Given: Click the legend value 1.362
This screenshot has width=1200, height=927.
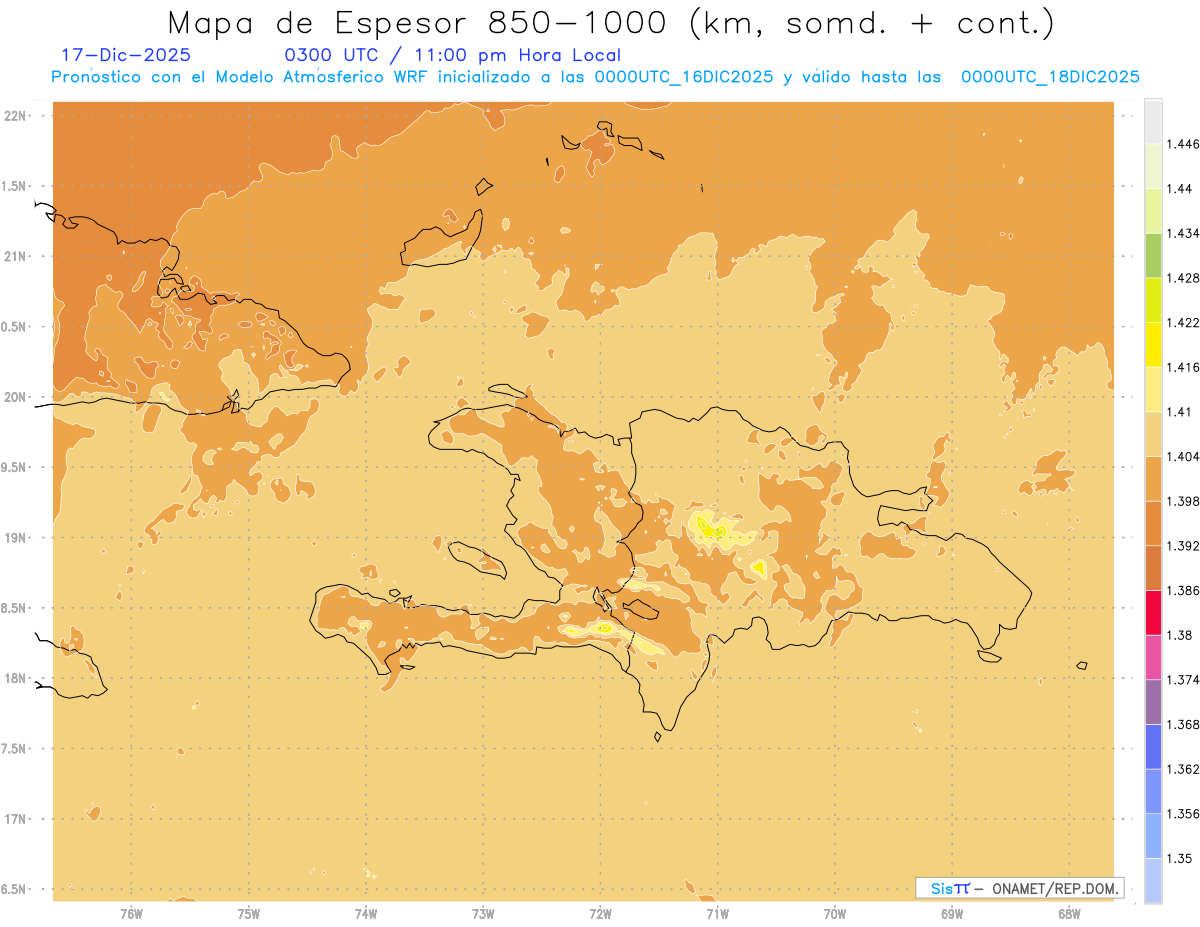Looking at the screenshot, I should (1182, 769).
